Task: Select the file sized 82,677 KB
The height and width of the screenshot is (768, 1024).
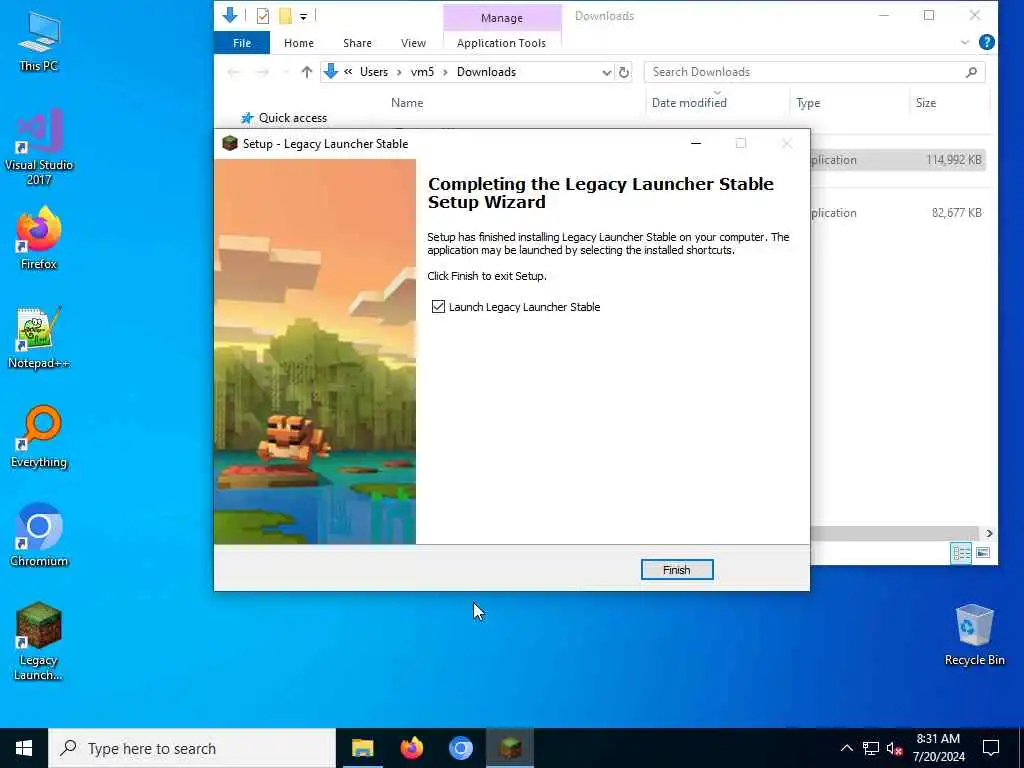Action: tap(898, 213)
